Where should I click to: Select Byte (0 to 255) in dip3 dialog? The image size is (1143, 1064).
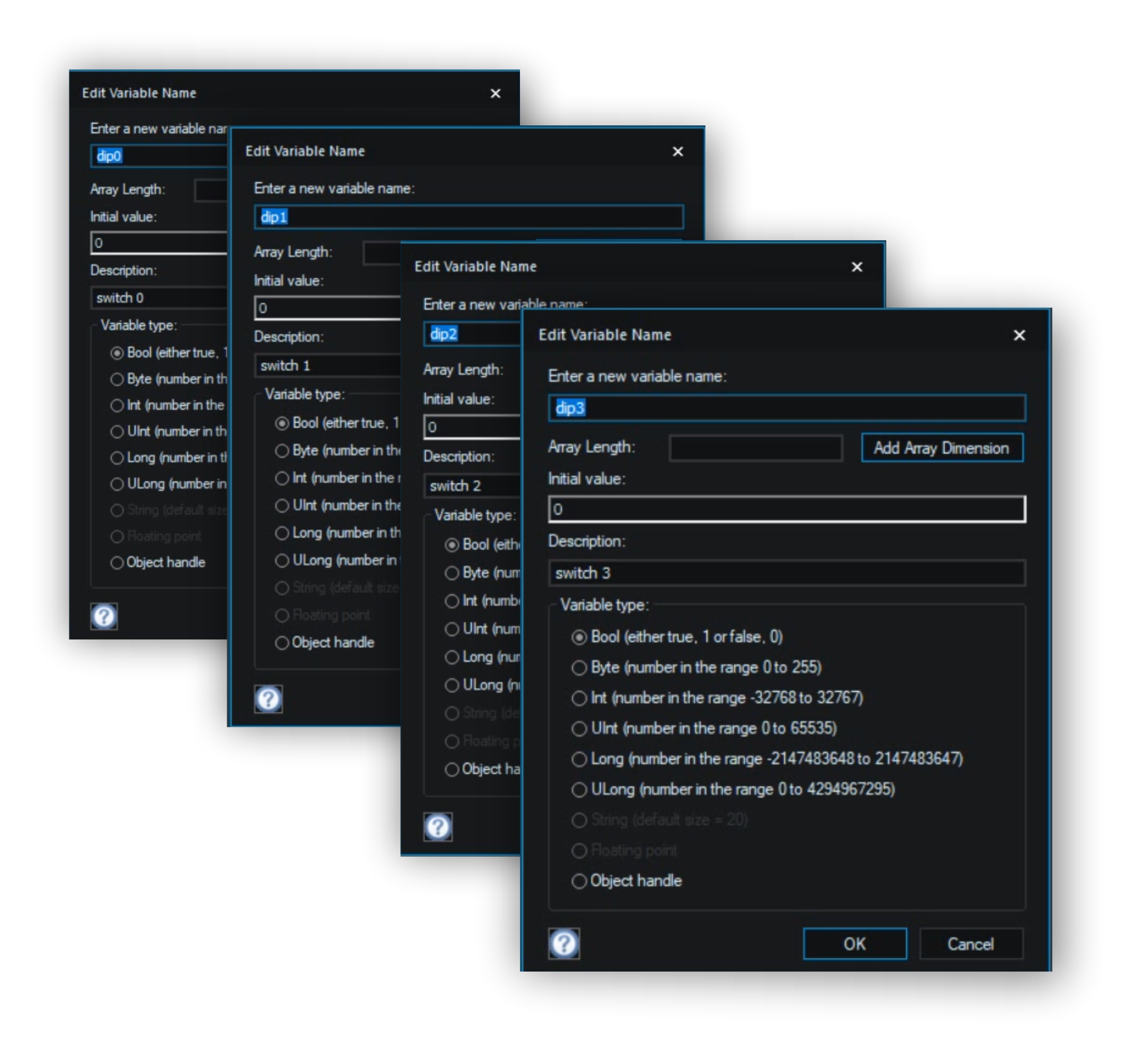click(697, 667)
